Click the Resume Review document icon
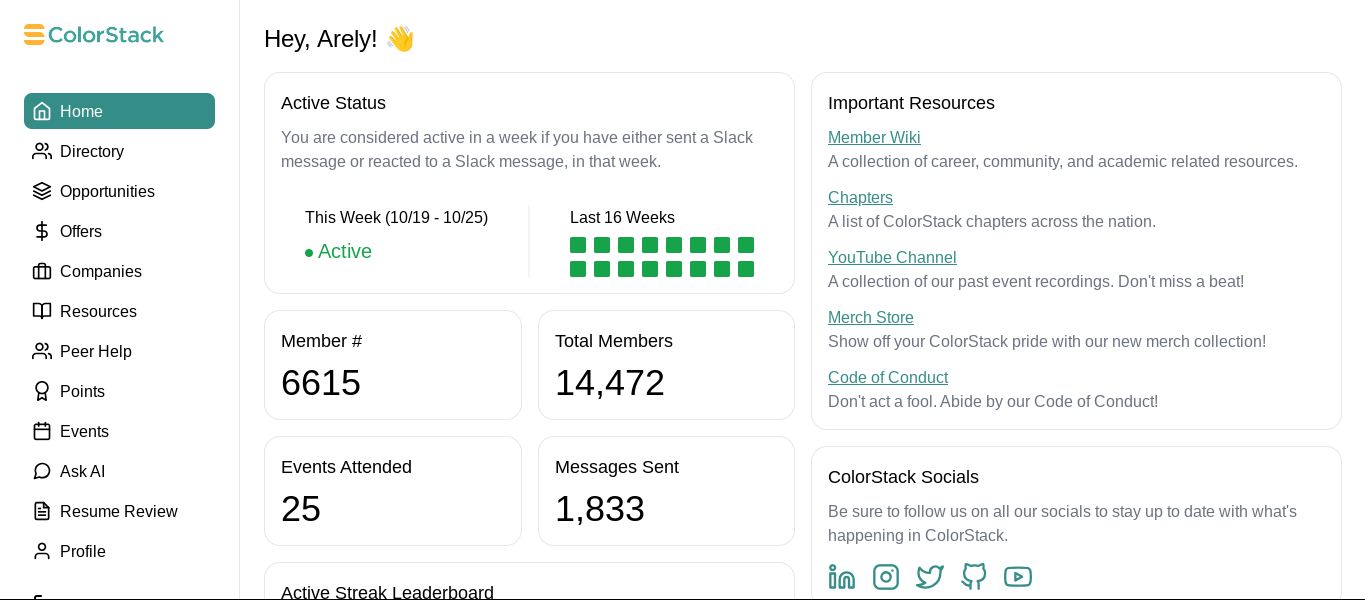Image resolution: width=1365 pixels, height=600 pixels. [41, 511]
